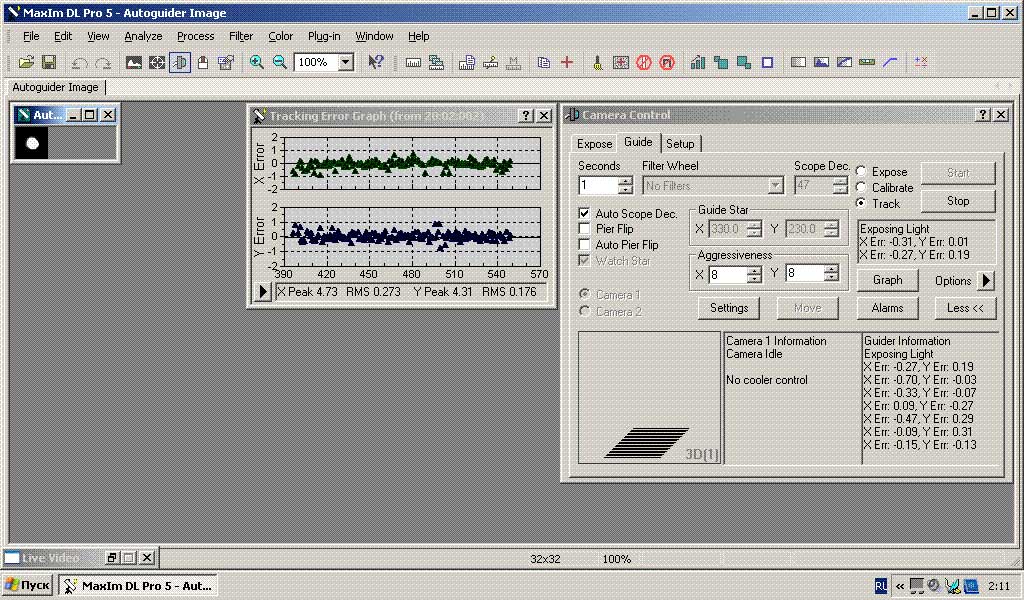This screenshot has width=1024, height=600.
Task: Open the zoom percentage dropdown
Action: pos(346,62)
